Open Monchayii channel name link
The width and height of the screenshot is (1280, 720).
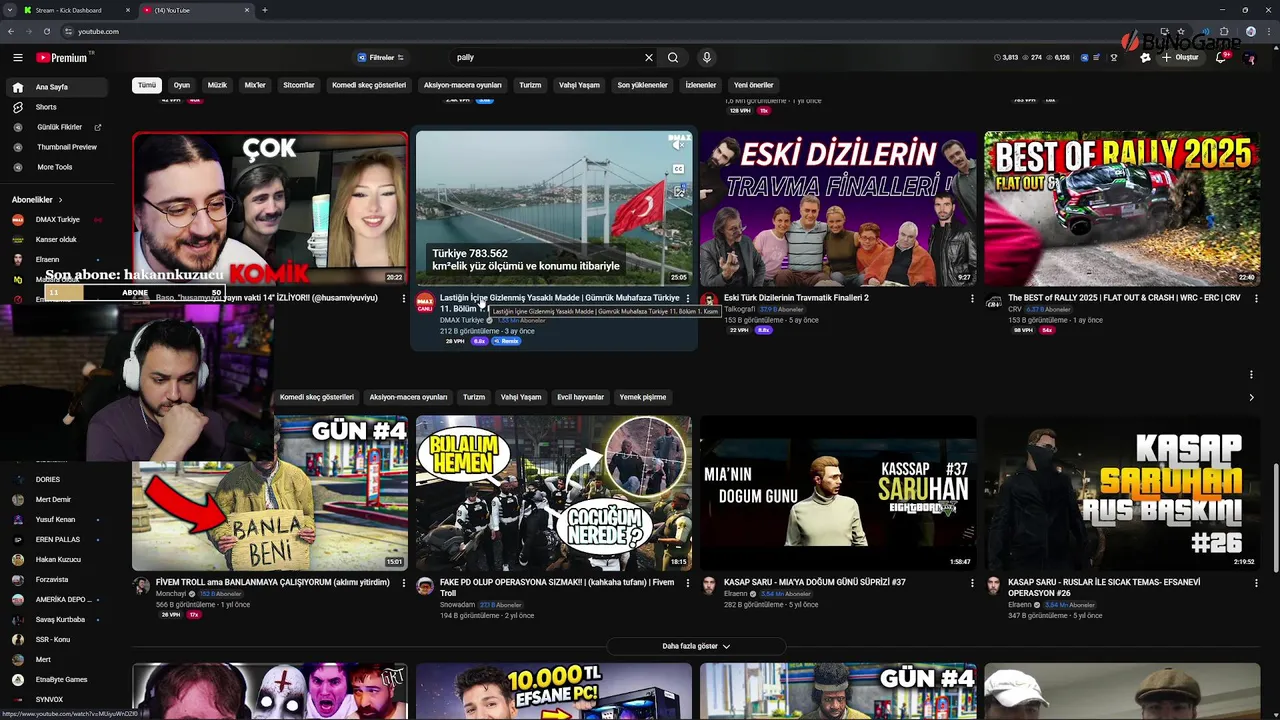tap(171, 594)
